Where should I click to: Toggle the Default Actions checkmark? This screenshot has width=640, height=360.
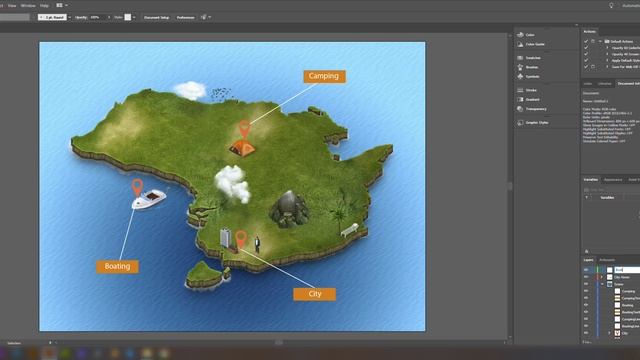click(586, 41)
